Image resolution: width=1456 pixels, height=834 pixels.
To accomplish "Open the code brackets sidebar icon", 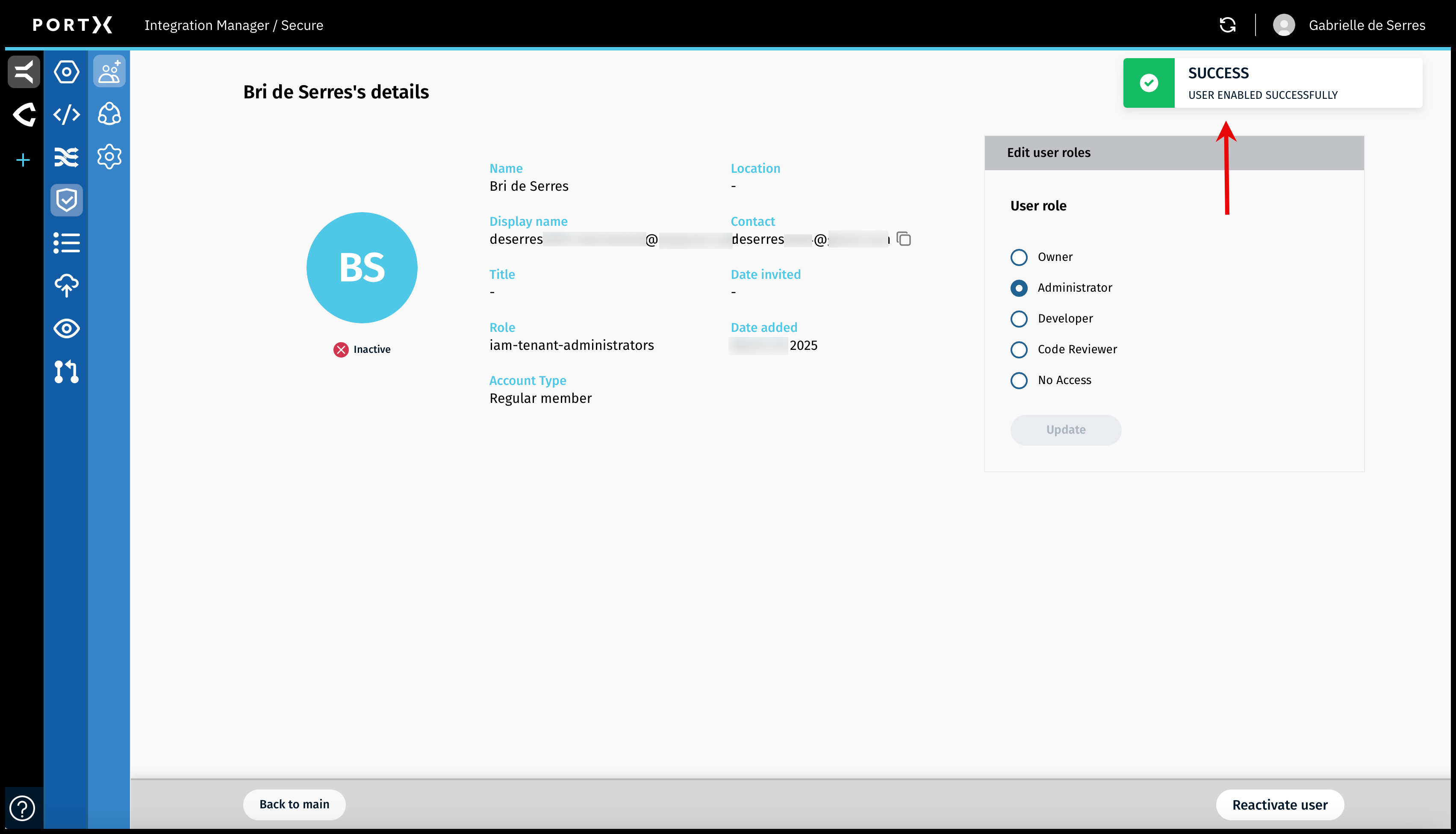I will [66, 115].
